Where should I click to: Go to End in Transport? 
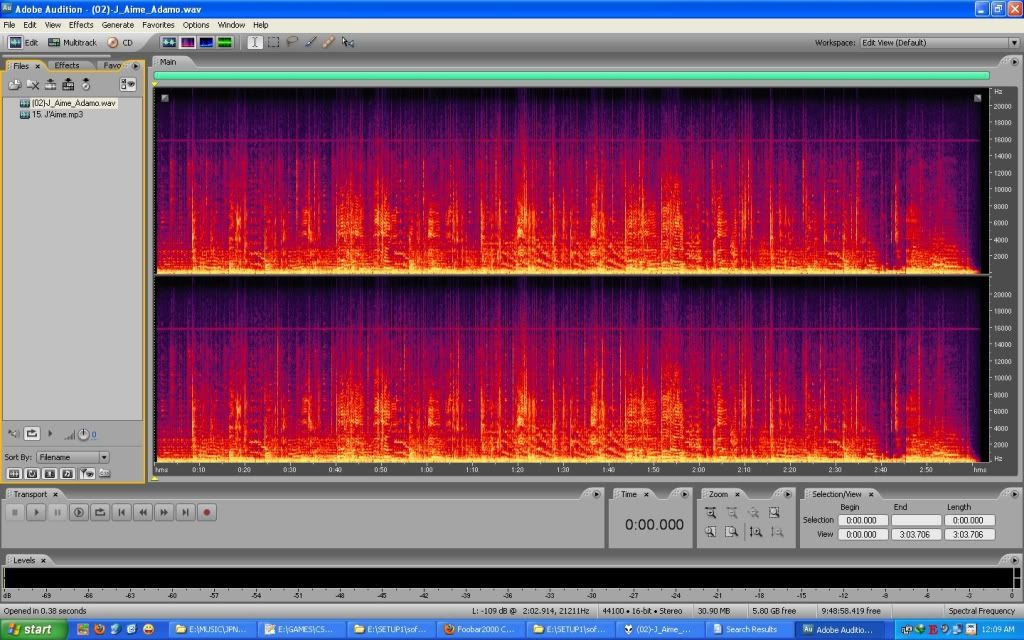pyautogui.click(x=185, y=513)
